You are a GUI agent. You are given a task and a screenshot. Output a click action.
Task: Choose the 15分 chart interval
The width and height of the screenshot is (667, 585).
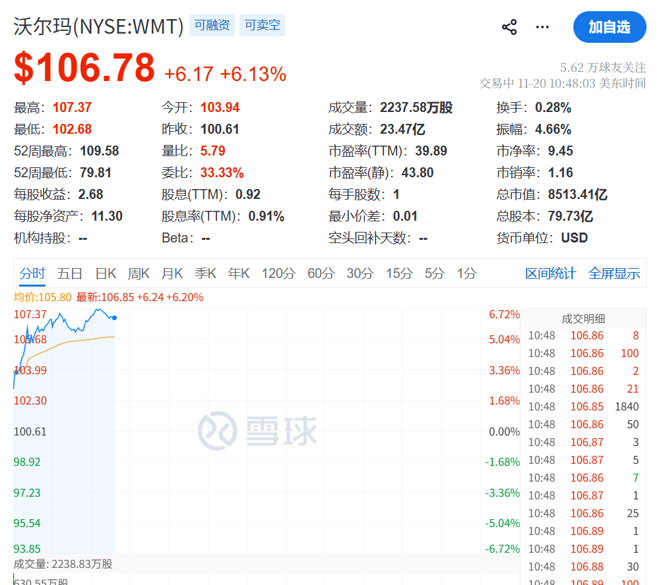click(x=399, y=273)
